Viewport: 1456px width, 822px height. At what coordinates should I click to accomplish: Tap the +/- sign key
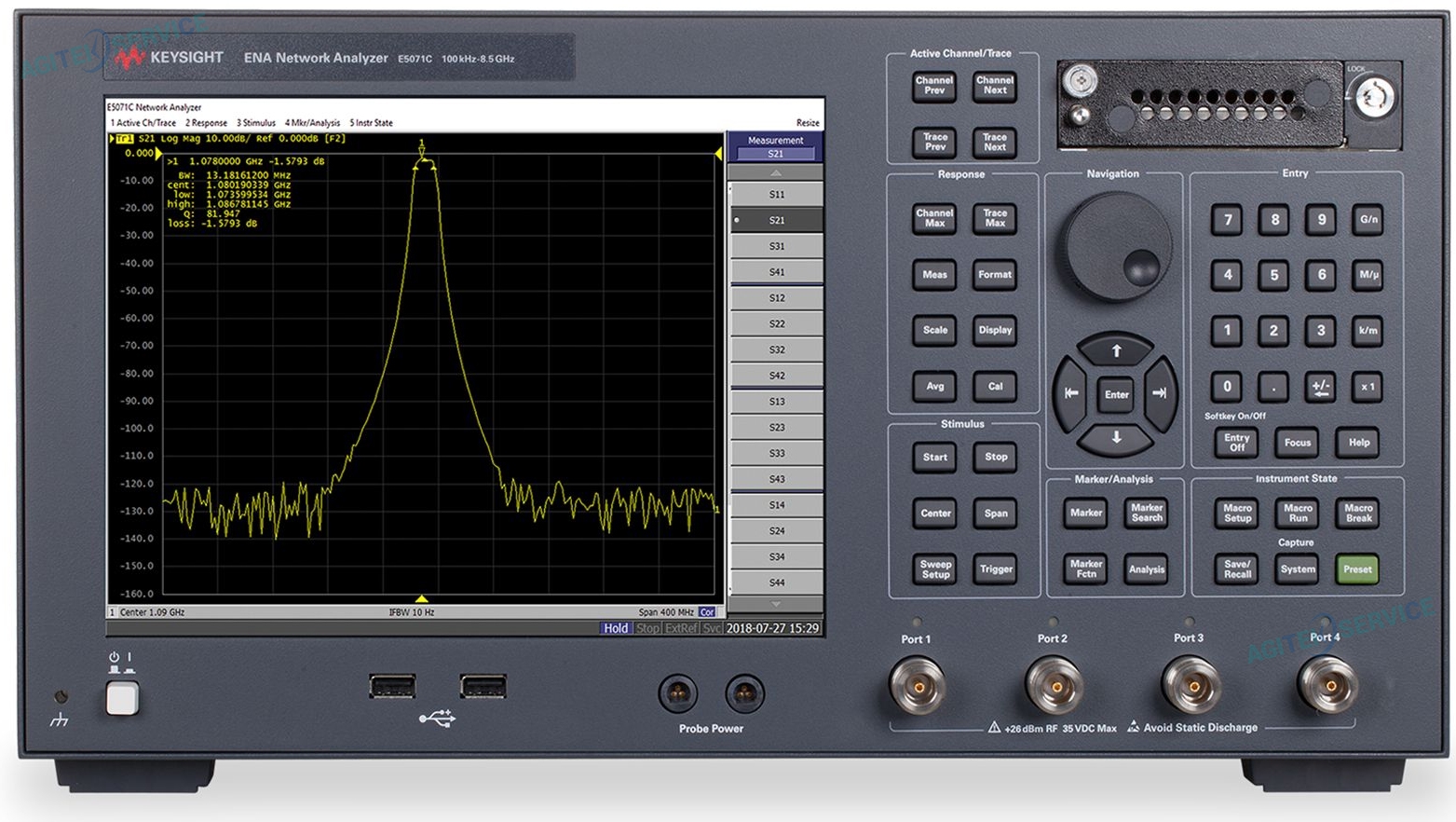click(x=1321, y=387)
